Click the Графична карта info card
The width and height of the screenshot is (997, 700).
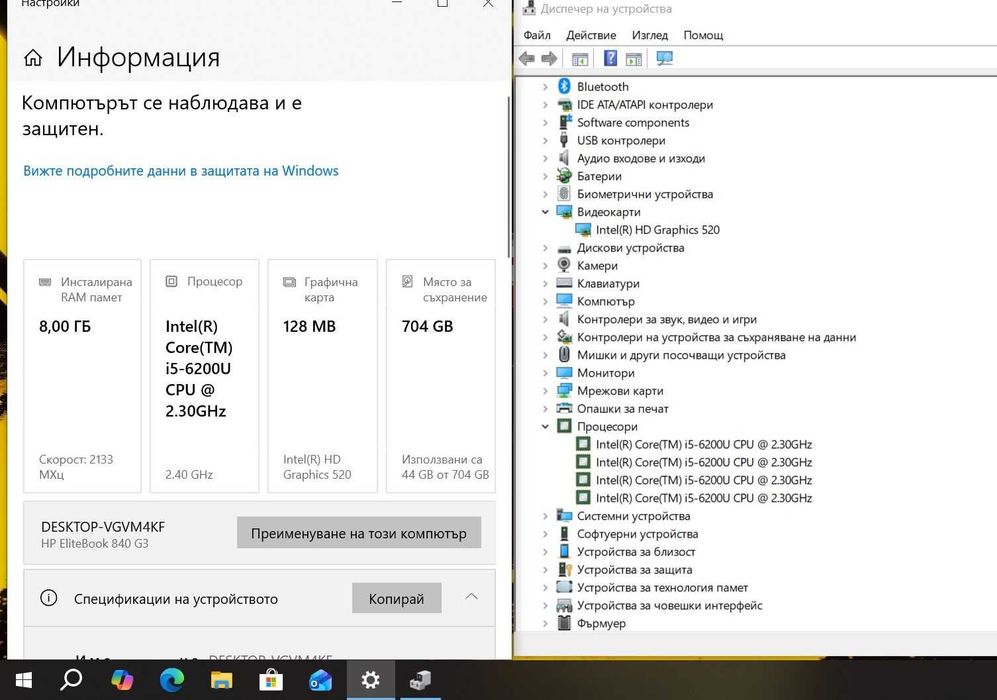[322, 376]
